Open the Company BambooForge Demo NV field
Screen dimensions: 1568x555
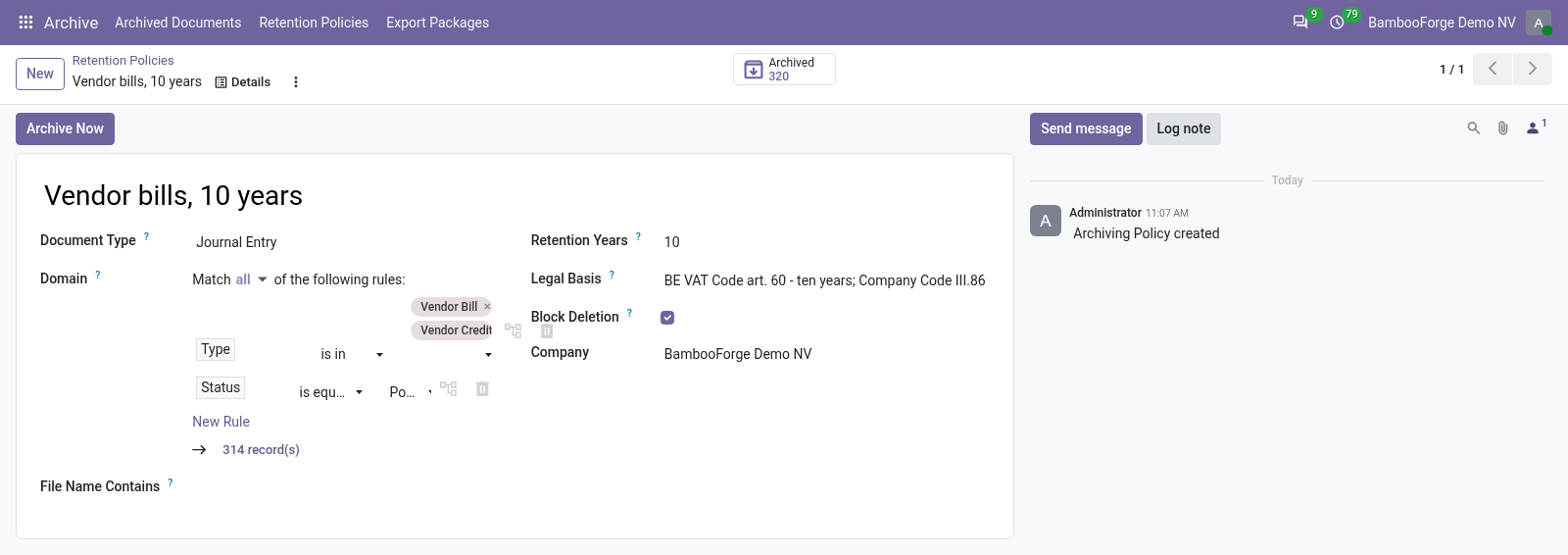point(825,354)
